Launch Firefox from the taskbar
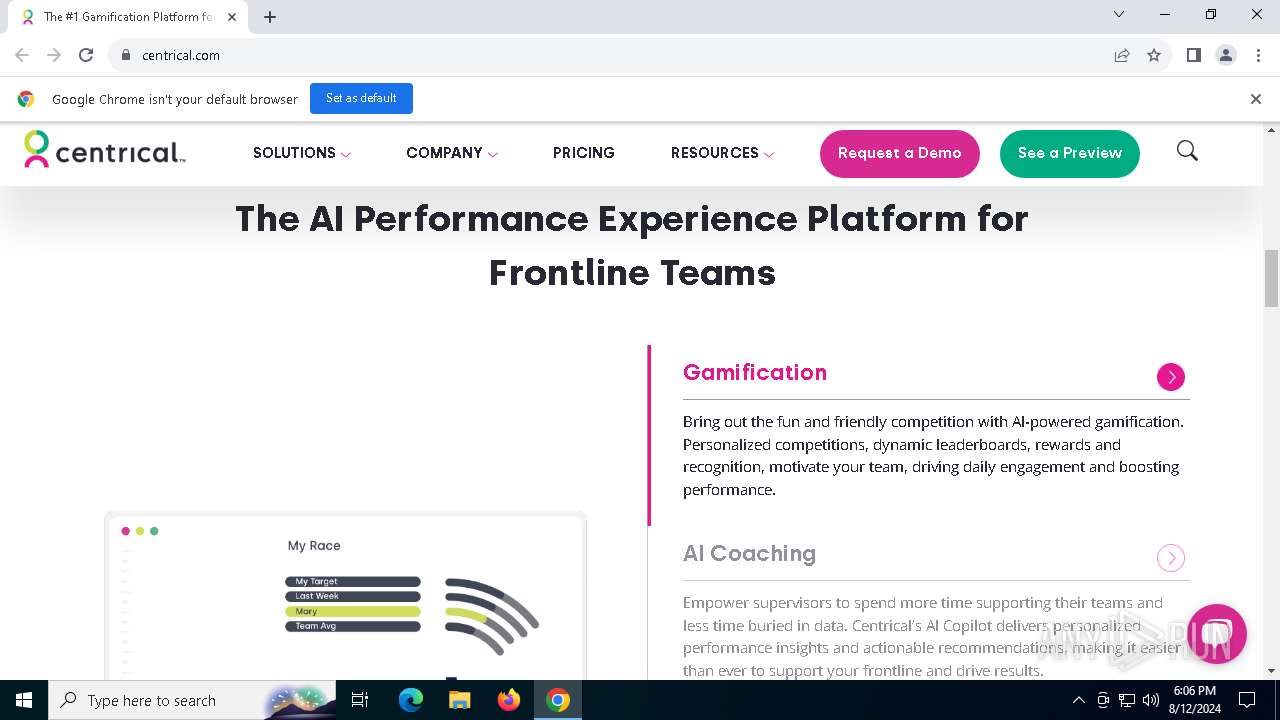Screen dimensions: 1280x720 click(509, 700)
